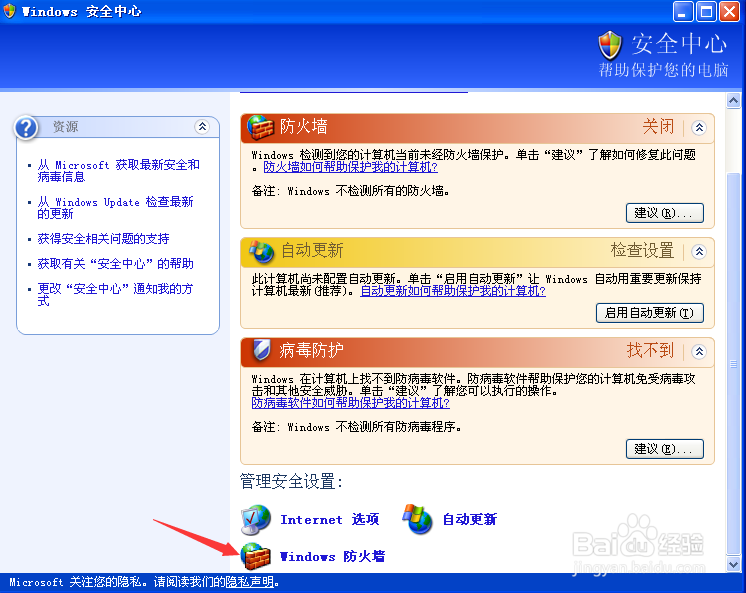The image size is (746, 593).
Task: Open the 隐私声明 link in status bar
Action: point(249,582)
